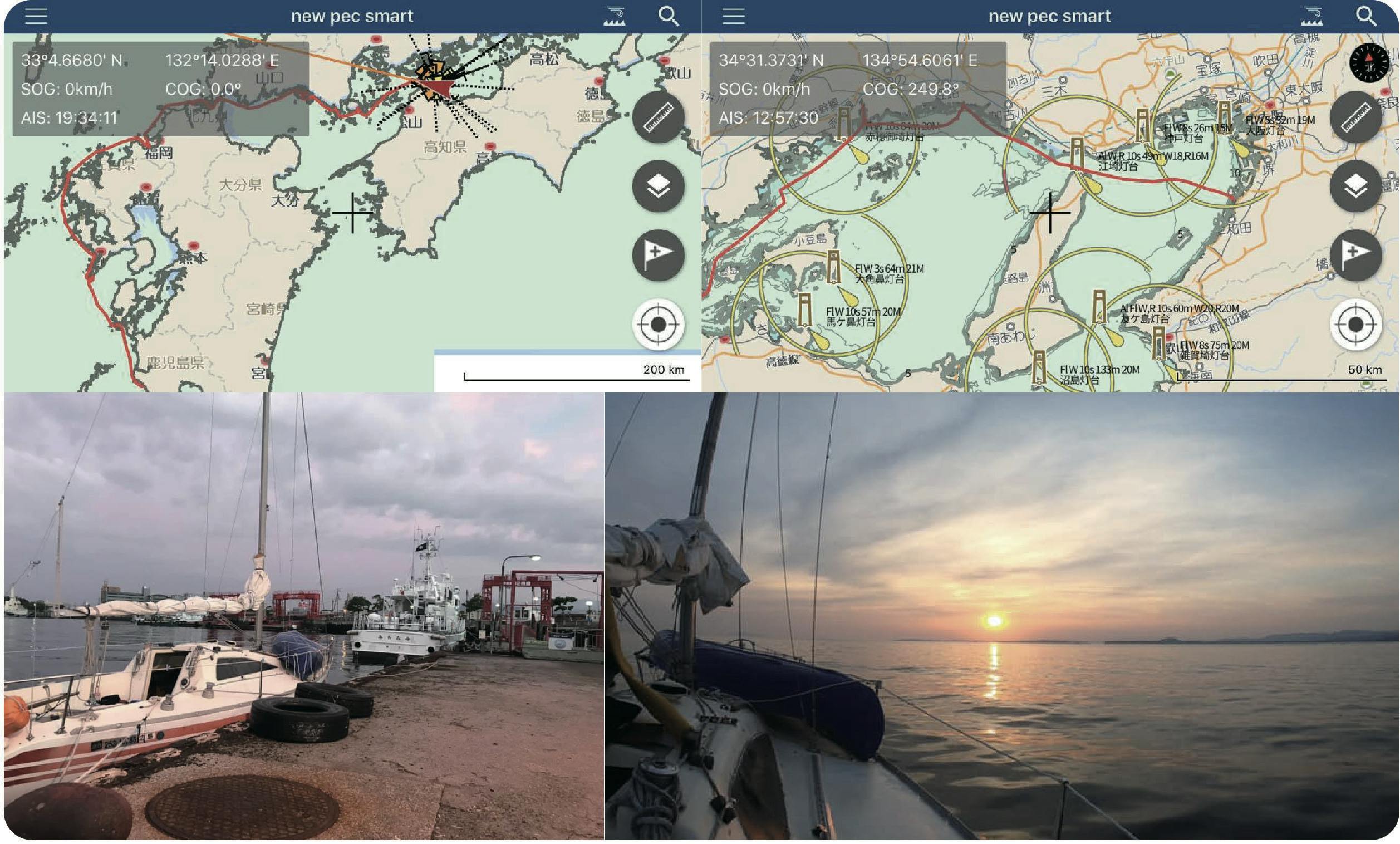Open the sunset at sea photo

click(1001, 616)
